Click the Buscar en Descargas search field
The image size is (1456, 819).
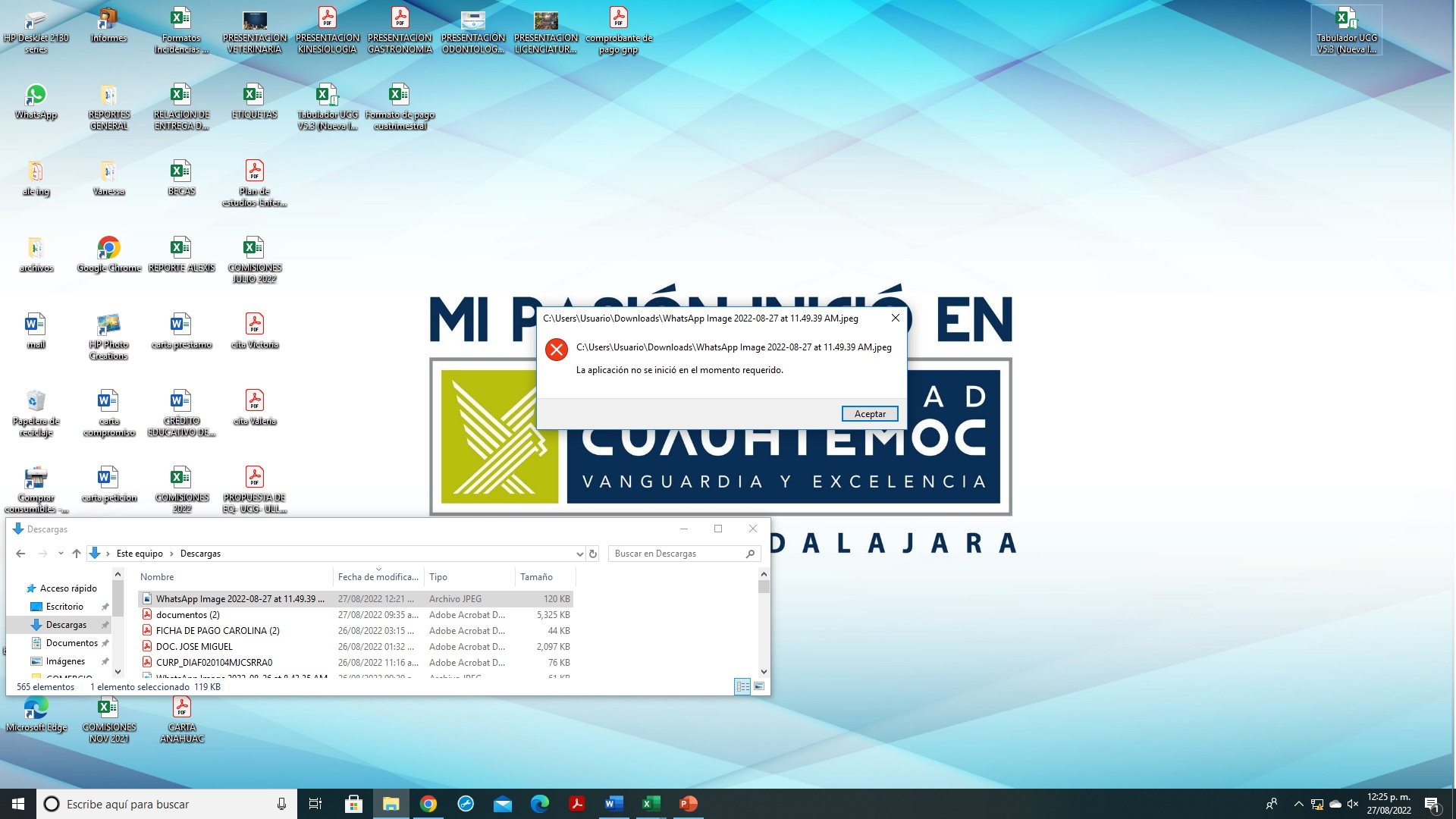tap(682, 554)
